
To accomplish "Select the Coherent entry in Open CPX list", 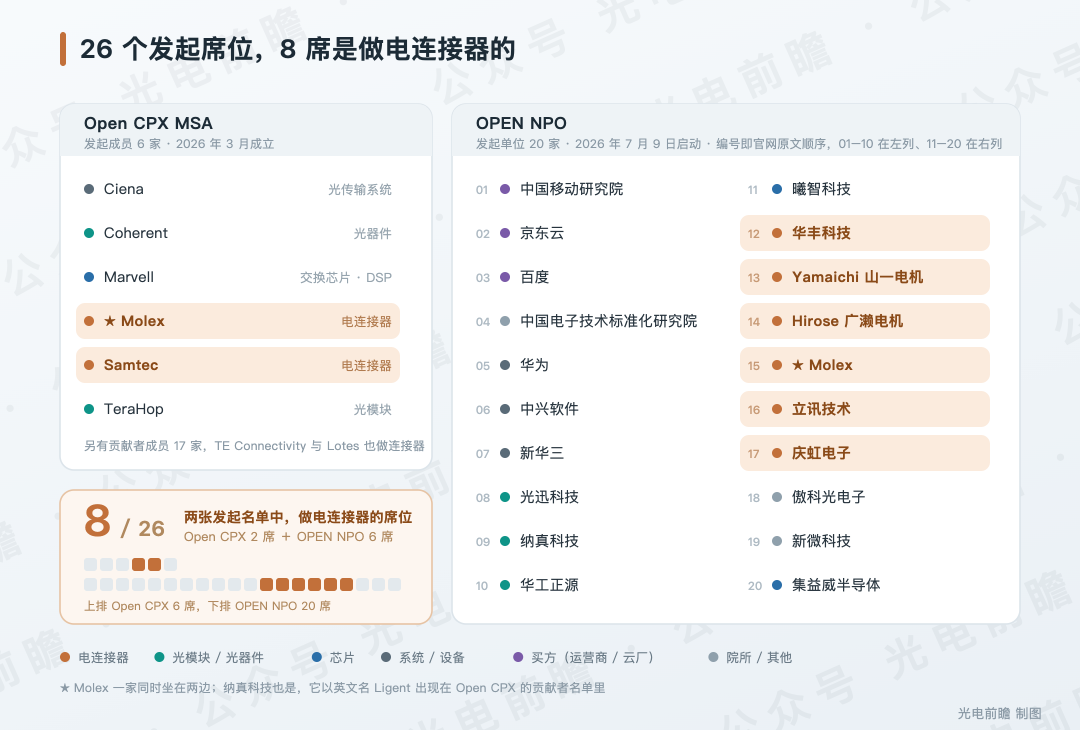I will coord(238,233).
